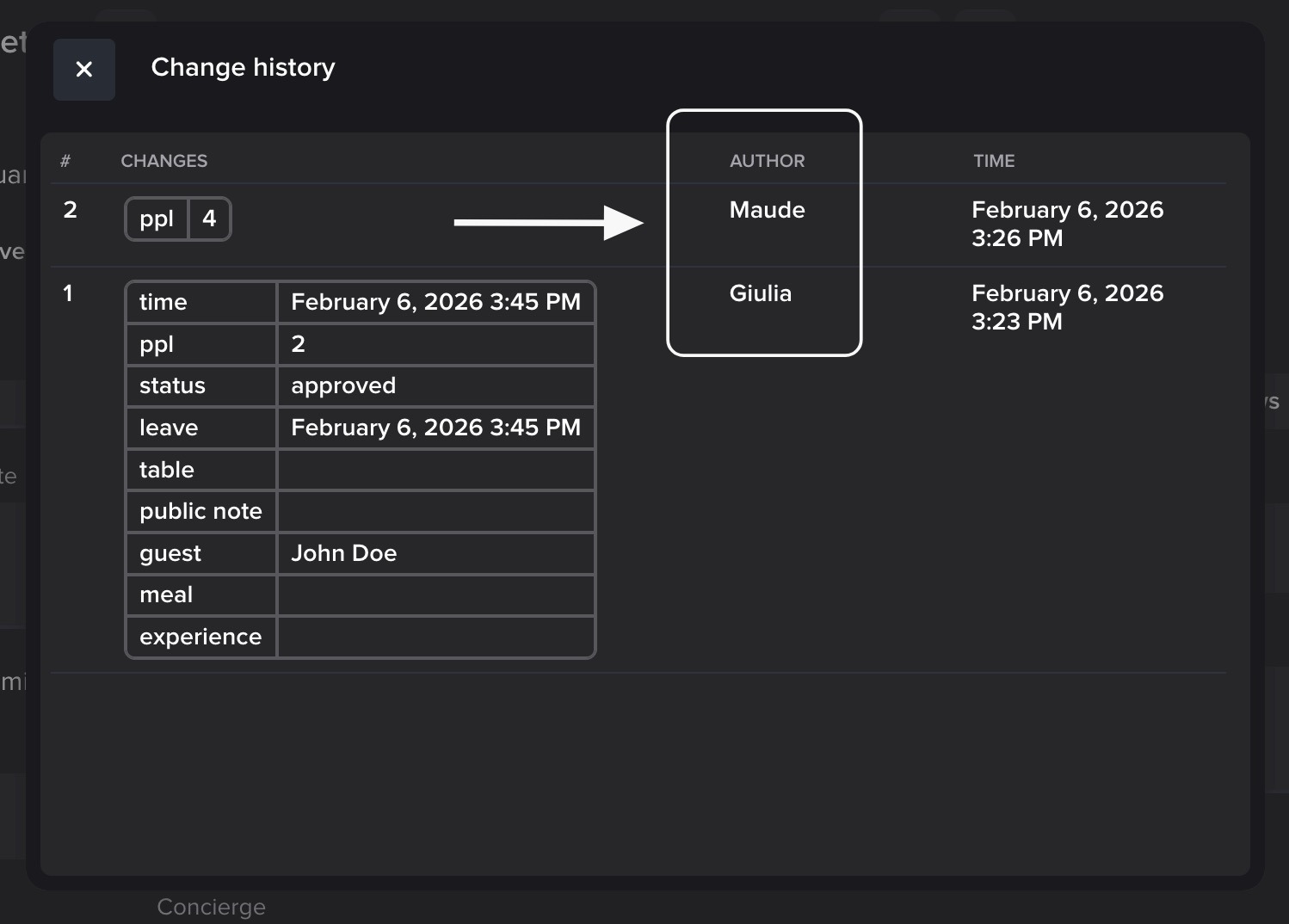
Task: Click the date value in the time row
Action: (435, 302)
